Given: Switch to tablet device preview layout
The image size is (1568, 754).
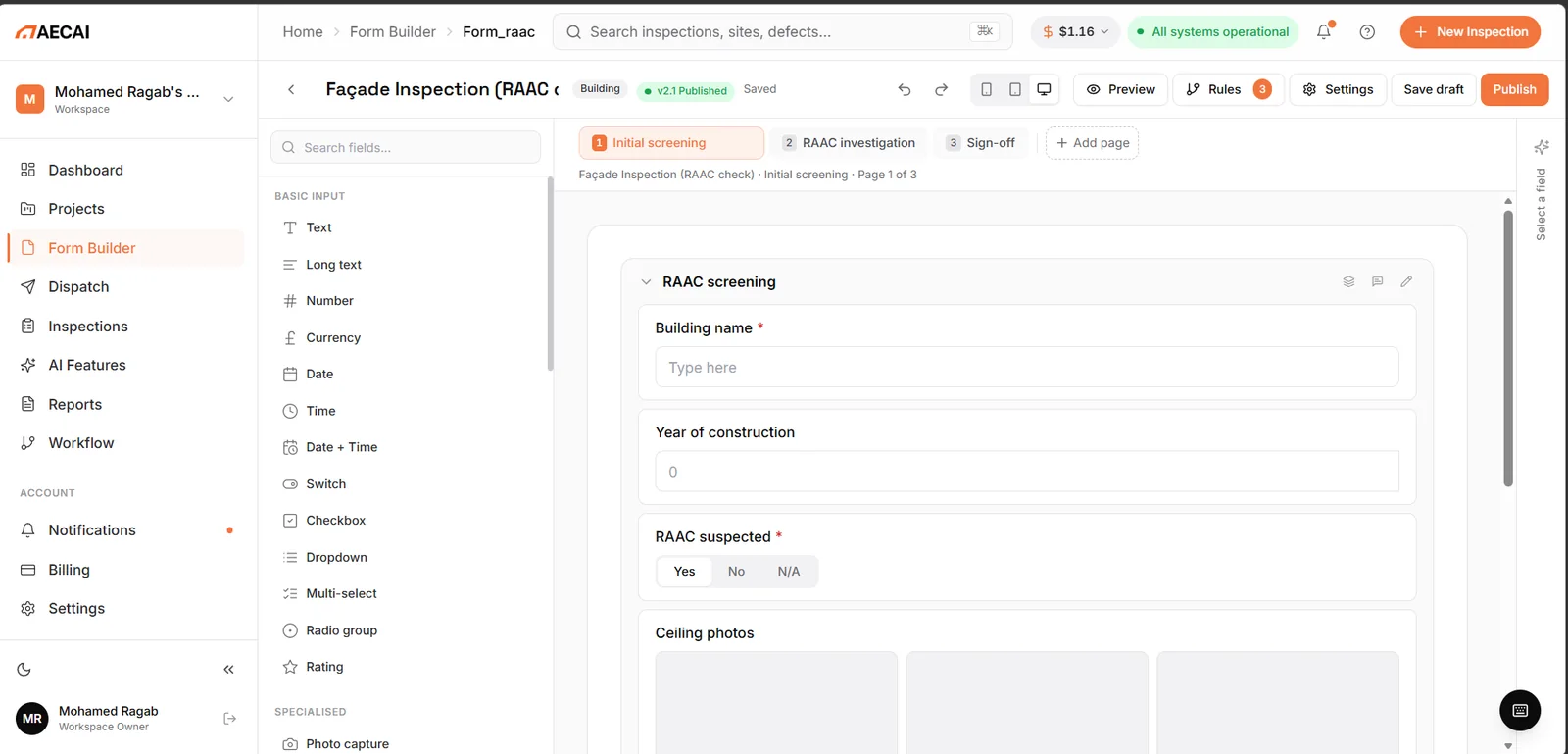Looking at the screenshot, I should (1015, 89).
